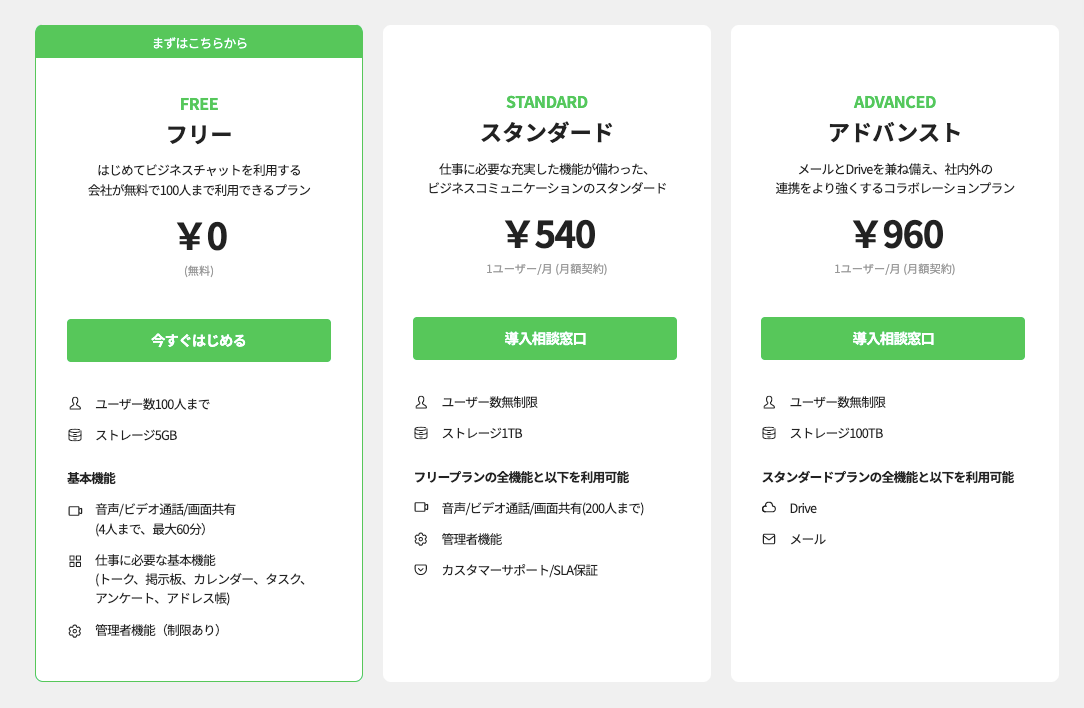
Task: Select the FREE plan heading
Action: tap(198, 102)
